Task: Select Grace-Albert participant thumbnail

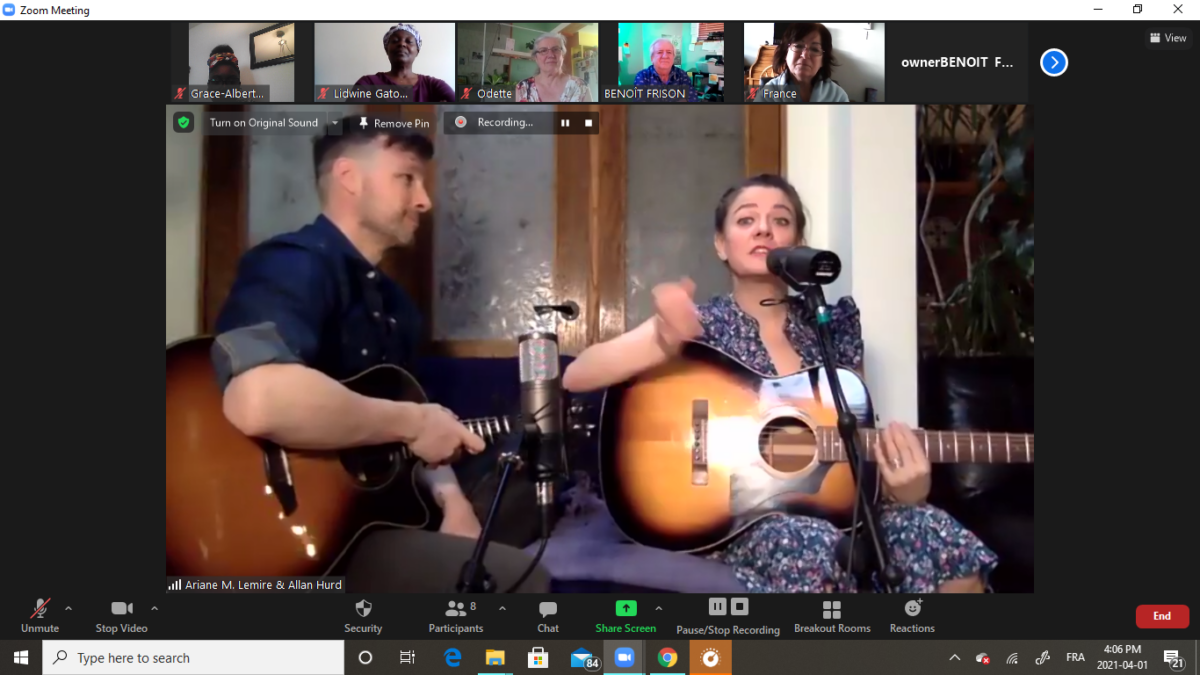Action: 241,62
